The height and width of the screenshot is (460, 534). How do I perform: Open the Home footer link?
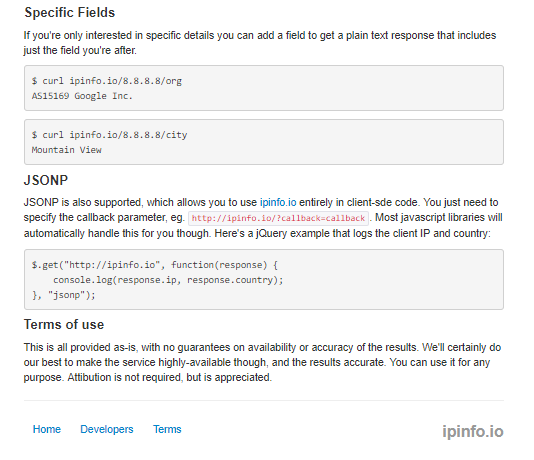pyautogui.click(x=47, y=429)
